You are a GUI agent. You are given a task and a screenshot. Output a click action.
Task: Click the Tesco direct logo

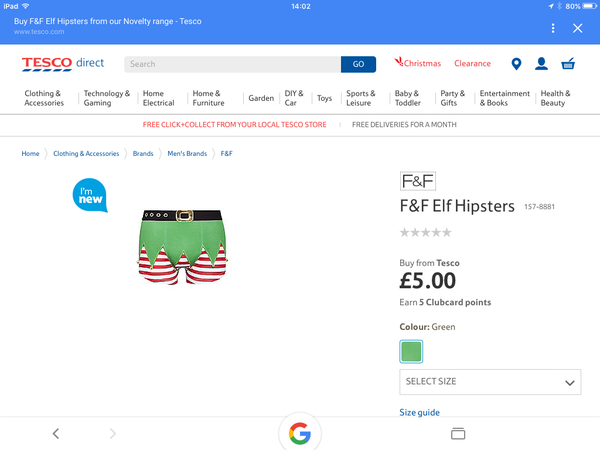pos(63,64)
